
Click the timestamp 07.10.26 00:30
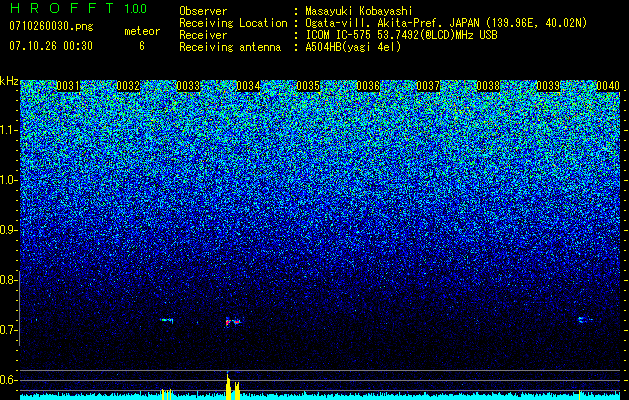(x=51, y=46)
